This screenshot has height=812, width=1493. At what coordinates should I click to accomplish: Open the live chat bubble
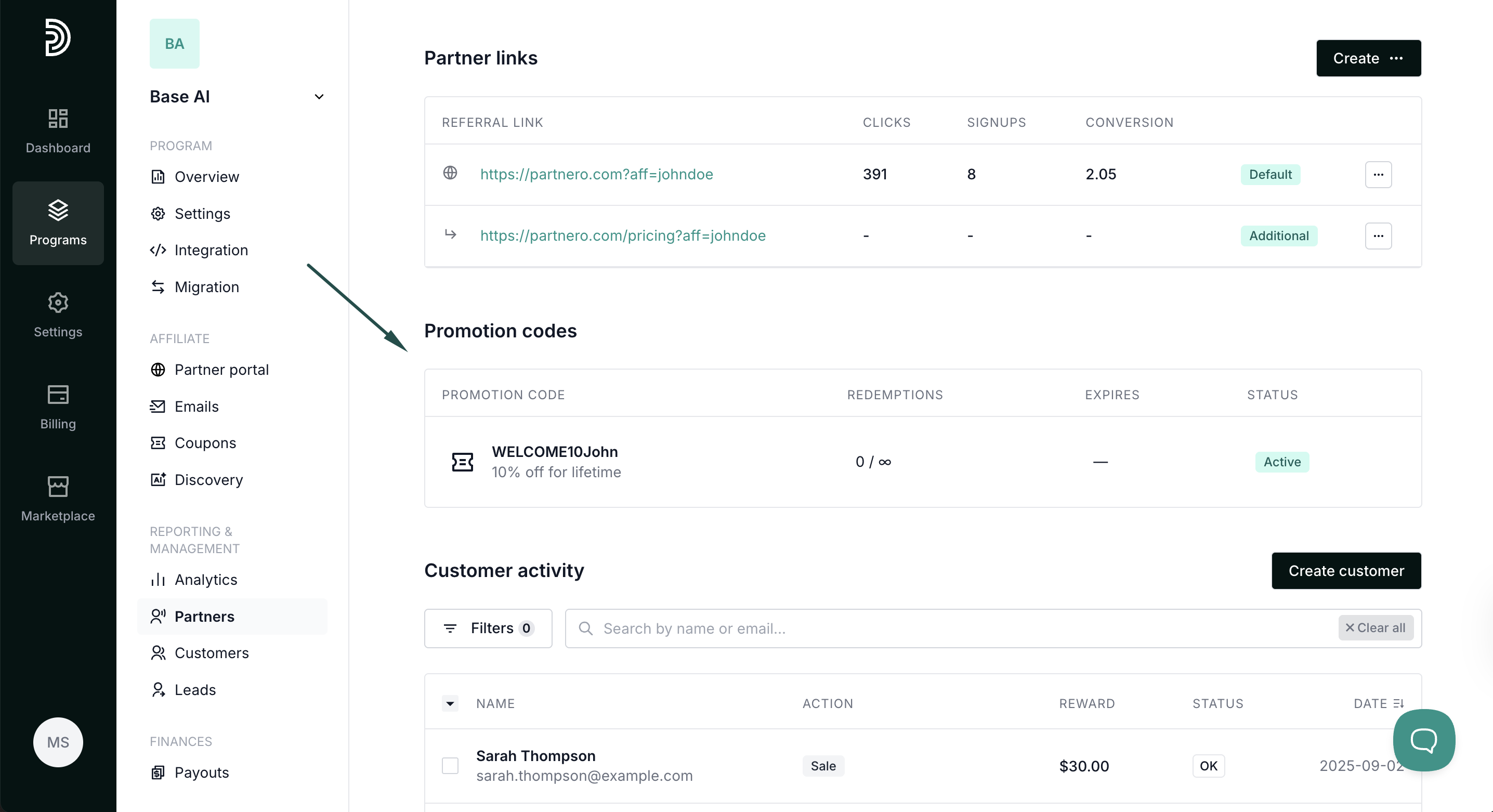(1423, 740)
